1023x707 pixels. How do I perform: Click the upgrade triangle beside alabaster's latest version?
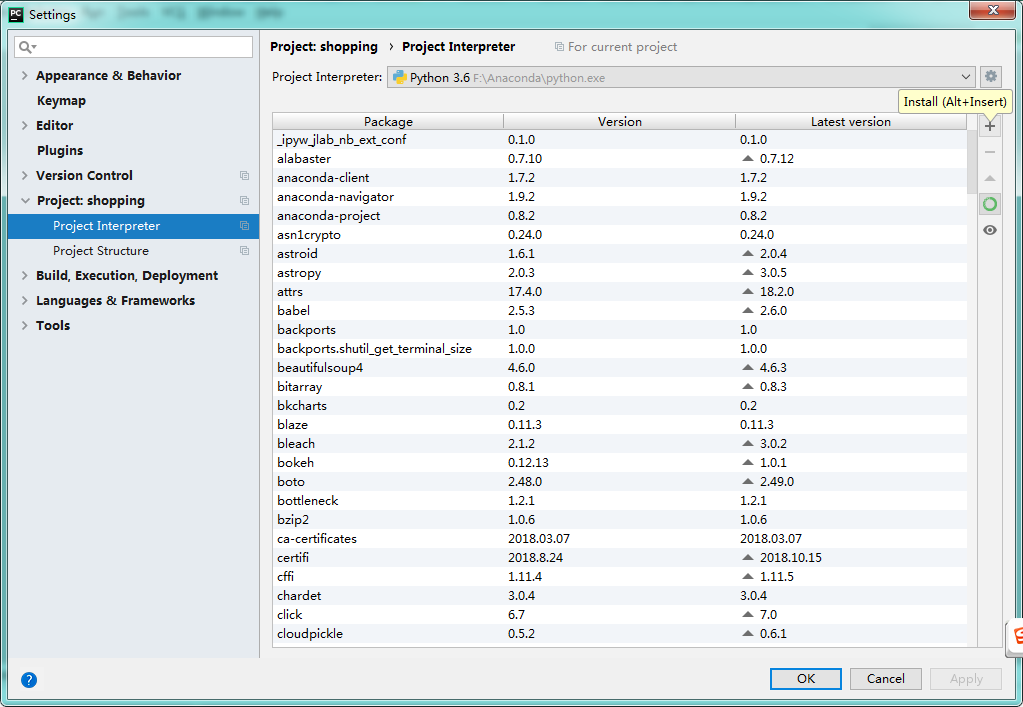pyautogui.click(x=745, y=158)
